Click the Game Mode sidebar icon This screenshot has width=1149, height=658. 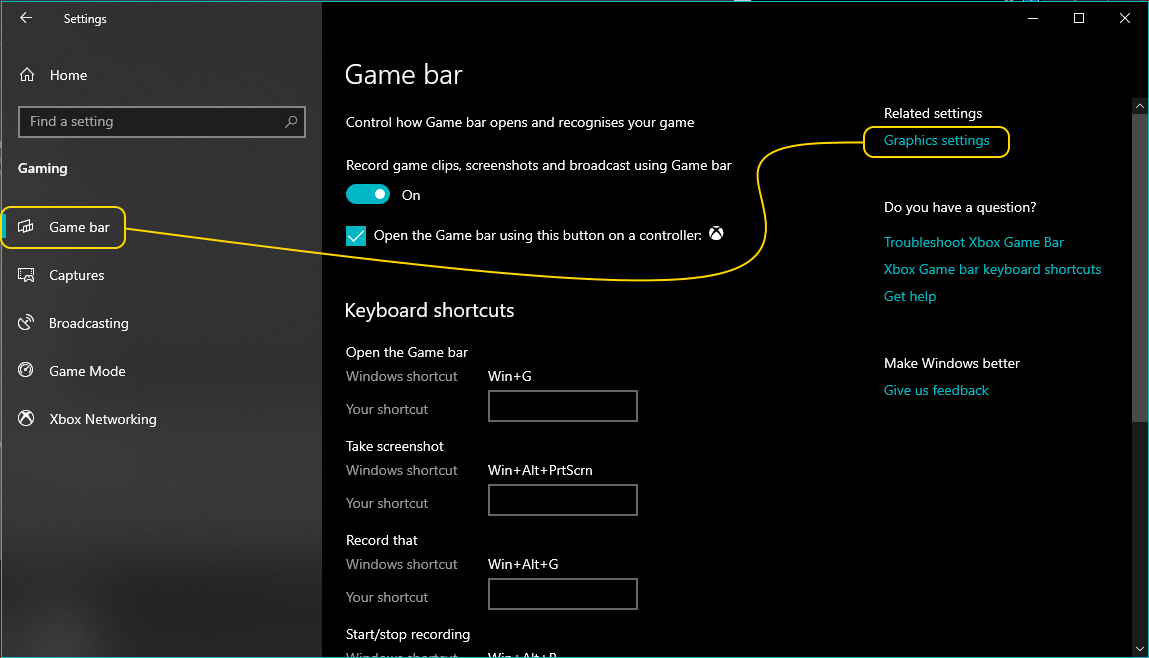pos(26,370)
